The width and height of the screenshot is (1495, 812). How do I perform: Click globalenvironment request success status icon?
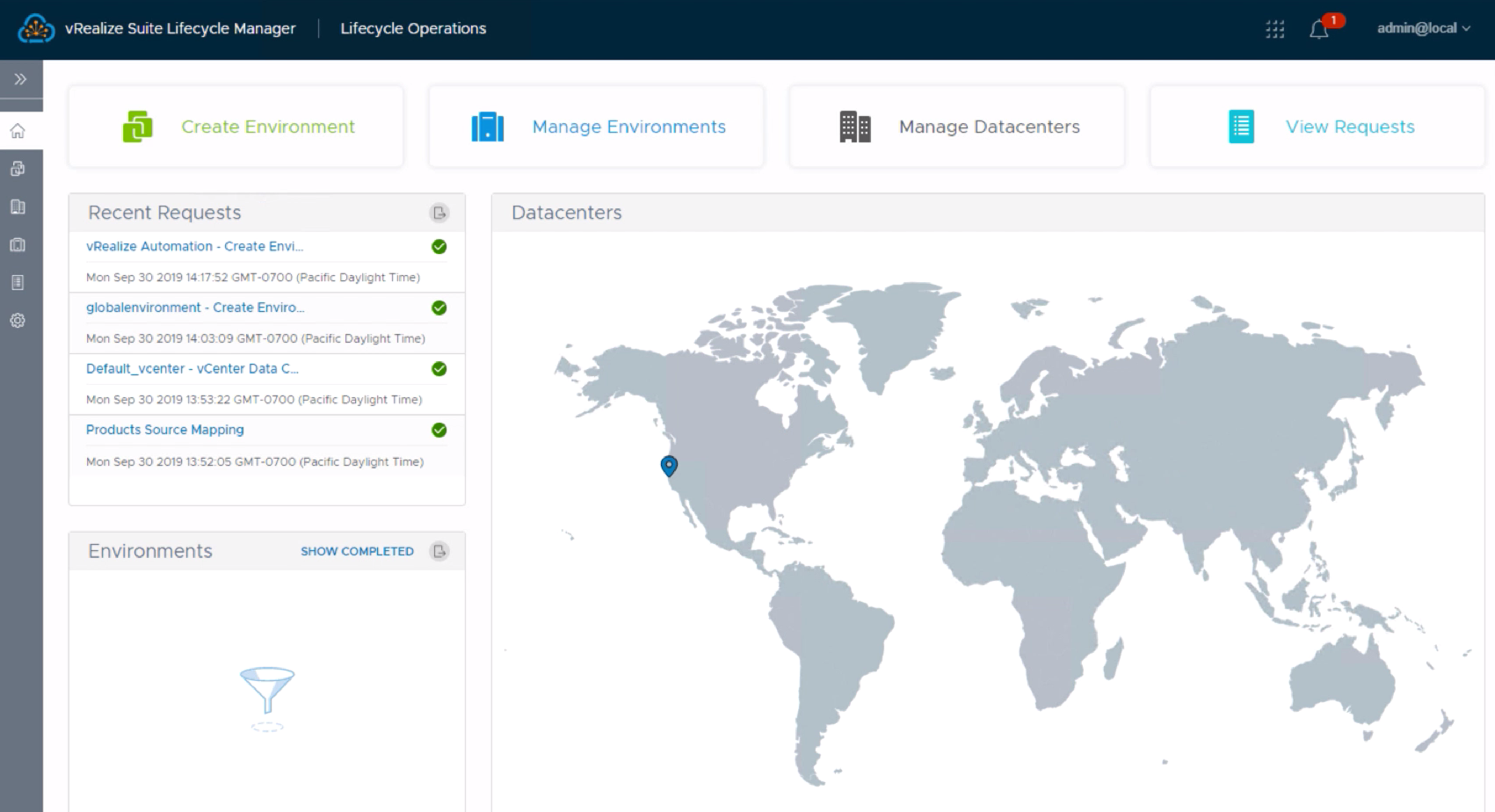pyautogui.click(x=439, y=308)
